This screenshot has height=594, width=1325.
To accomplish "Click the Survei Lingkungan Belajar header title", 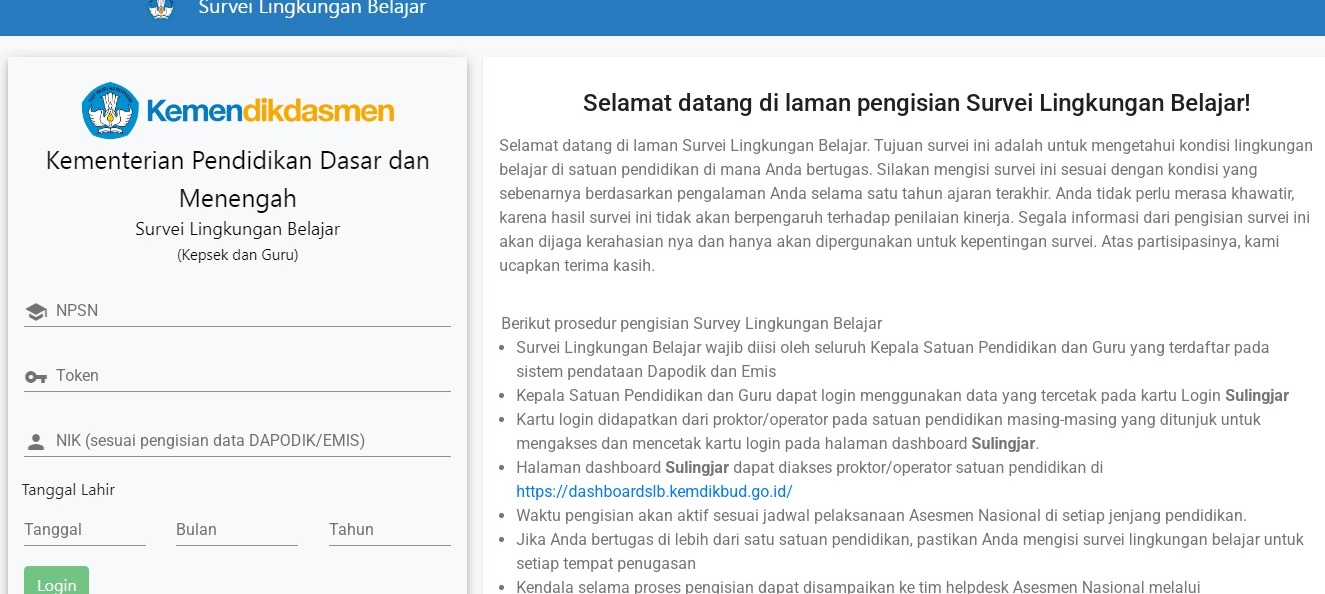I will coord(312,8).
